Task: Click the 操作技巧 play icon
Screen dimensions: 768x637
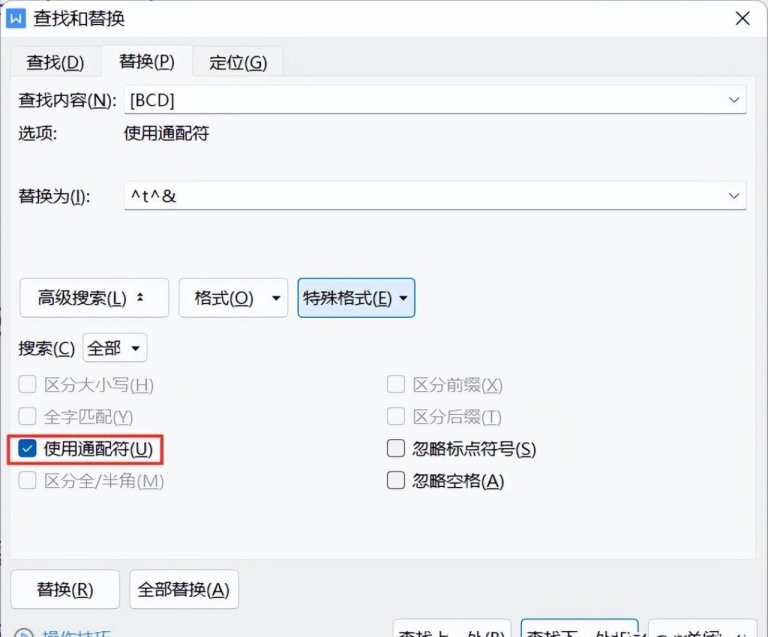Action: pyautogui.click(x=23, y=633)
